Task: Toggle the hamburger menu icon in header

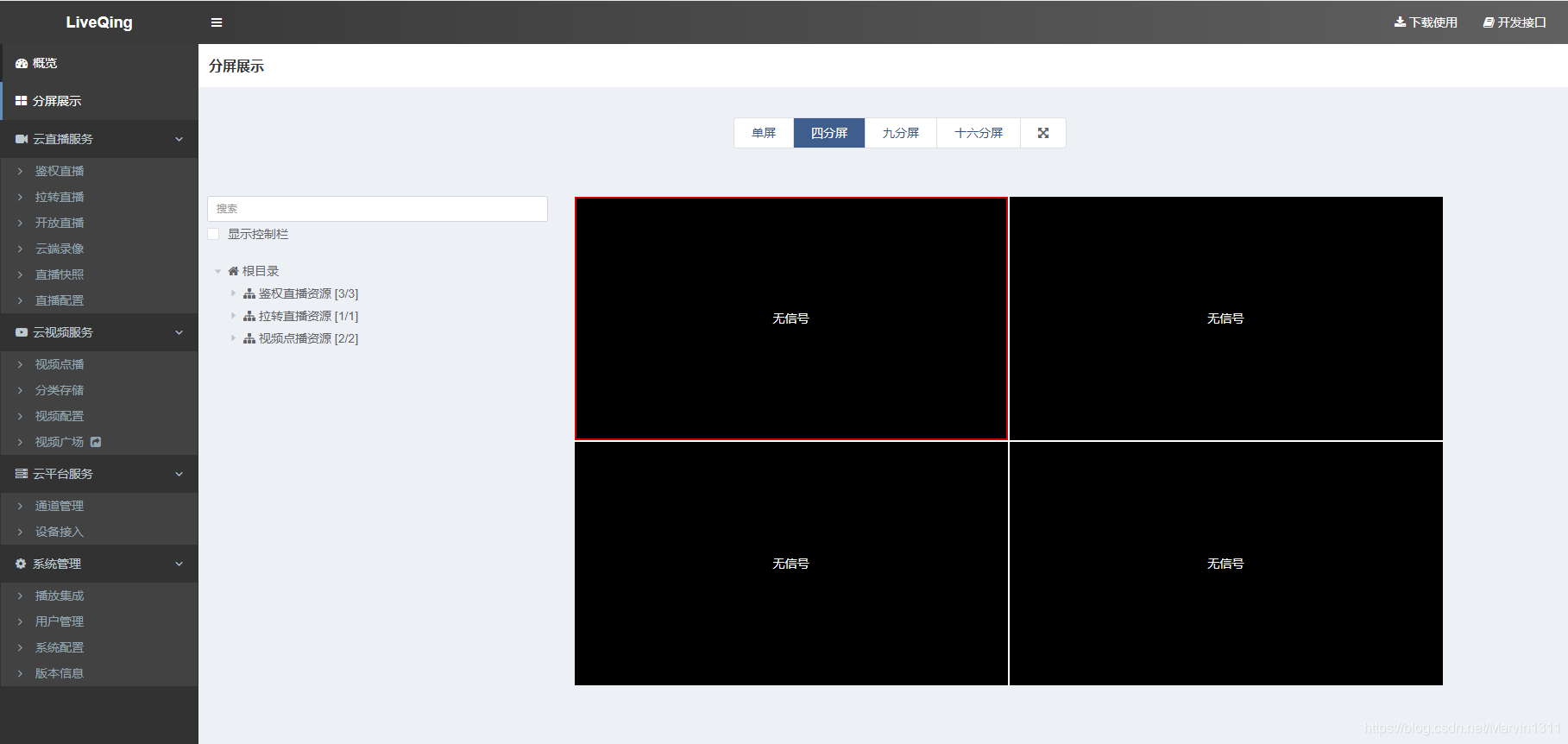Action: pyautogui.click(x=217, y=22)
